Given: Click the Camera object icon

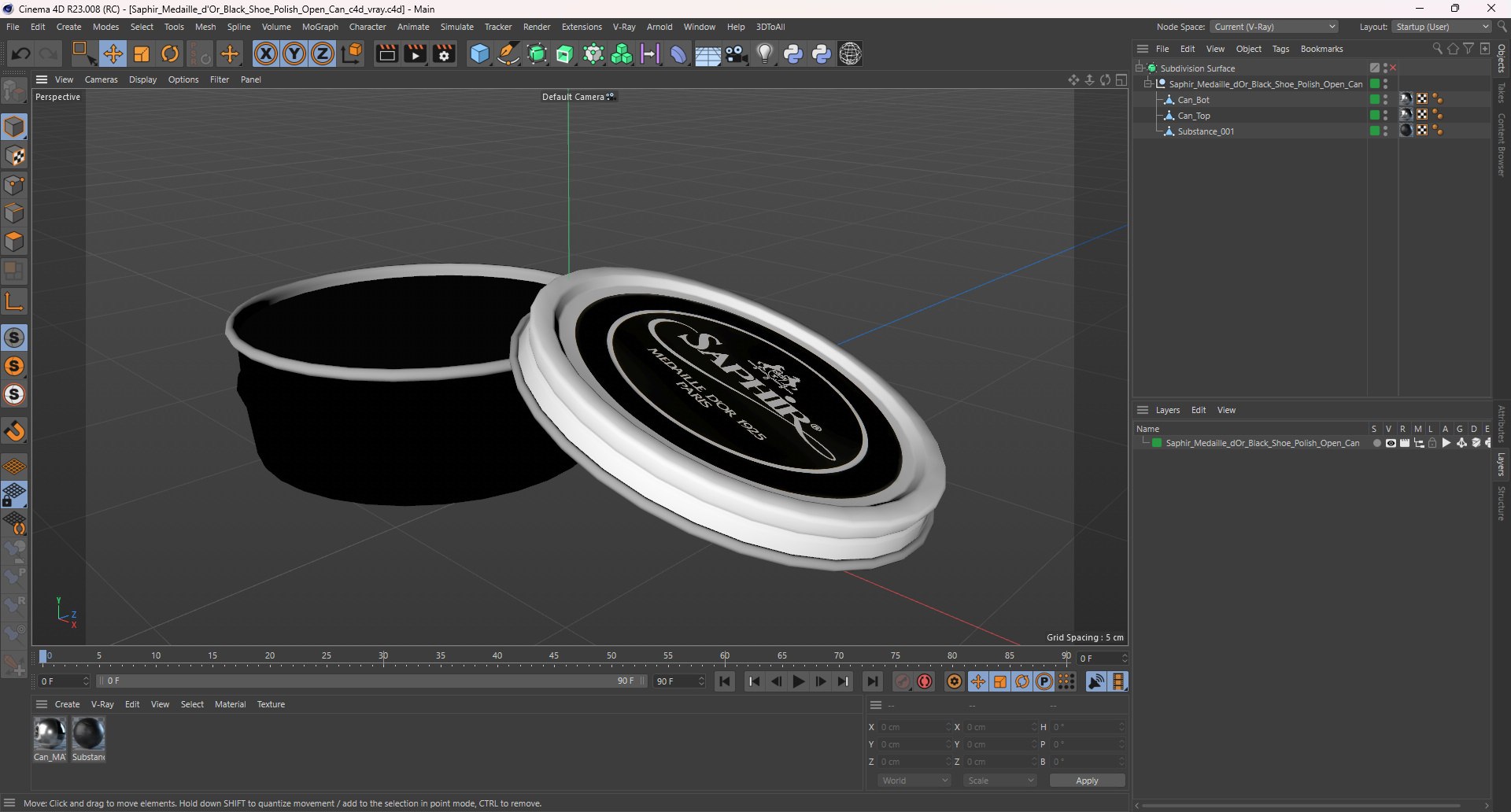Looking at the screenshot, I should pos(737,54).
